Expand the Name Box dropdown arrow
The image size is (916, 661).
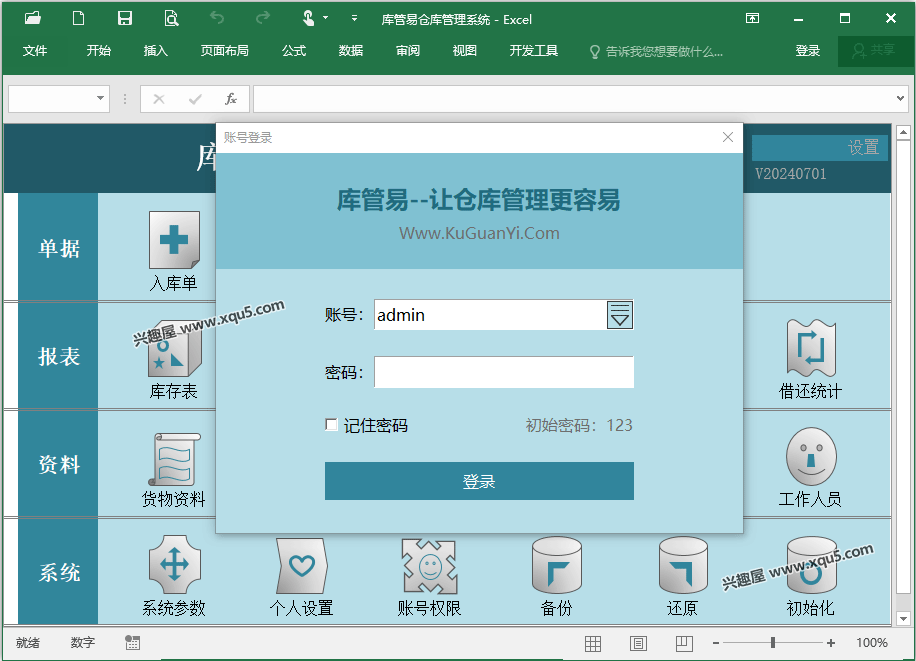point(100,98)
